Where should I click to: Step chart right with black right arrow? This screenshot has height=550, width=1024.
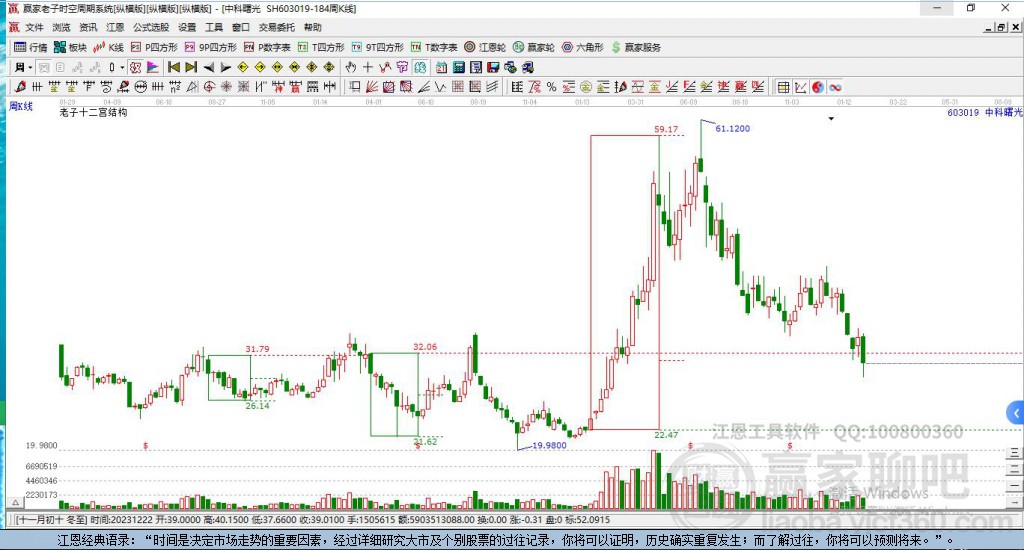click(225, 67)
